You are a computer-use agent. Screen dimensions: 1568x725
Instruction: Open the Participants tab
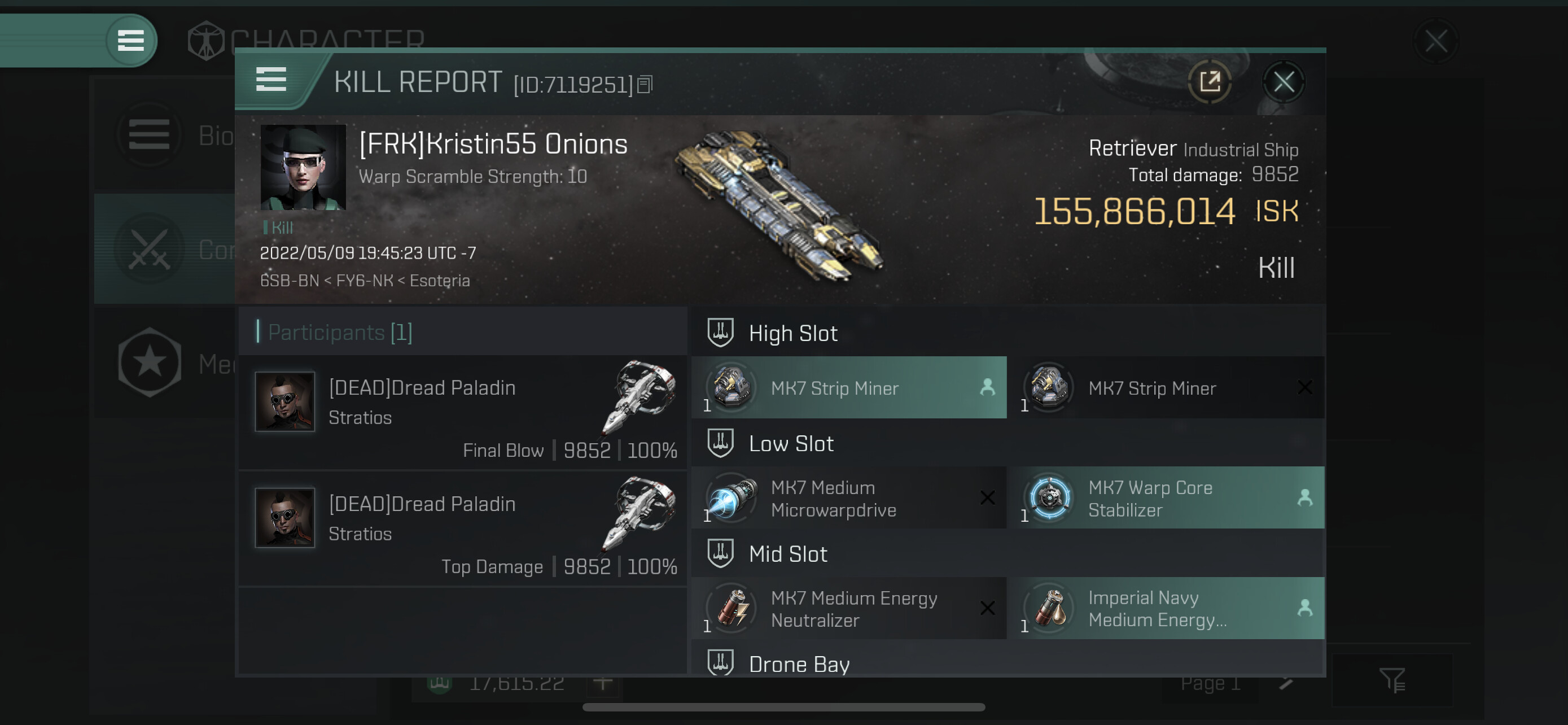pos(340,333)
